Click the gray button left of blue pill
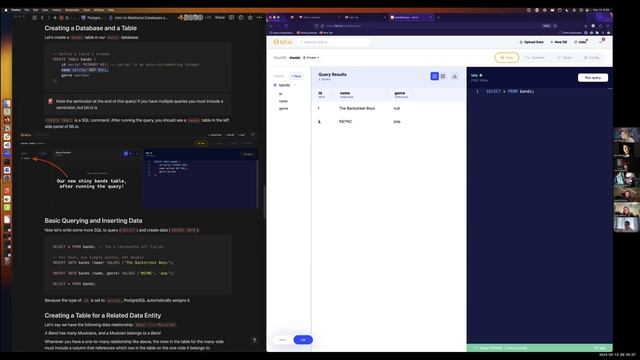 (282, 340)
